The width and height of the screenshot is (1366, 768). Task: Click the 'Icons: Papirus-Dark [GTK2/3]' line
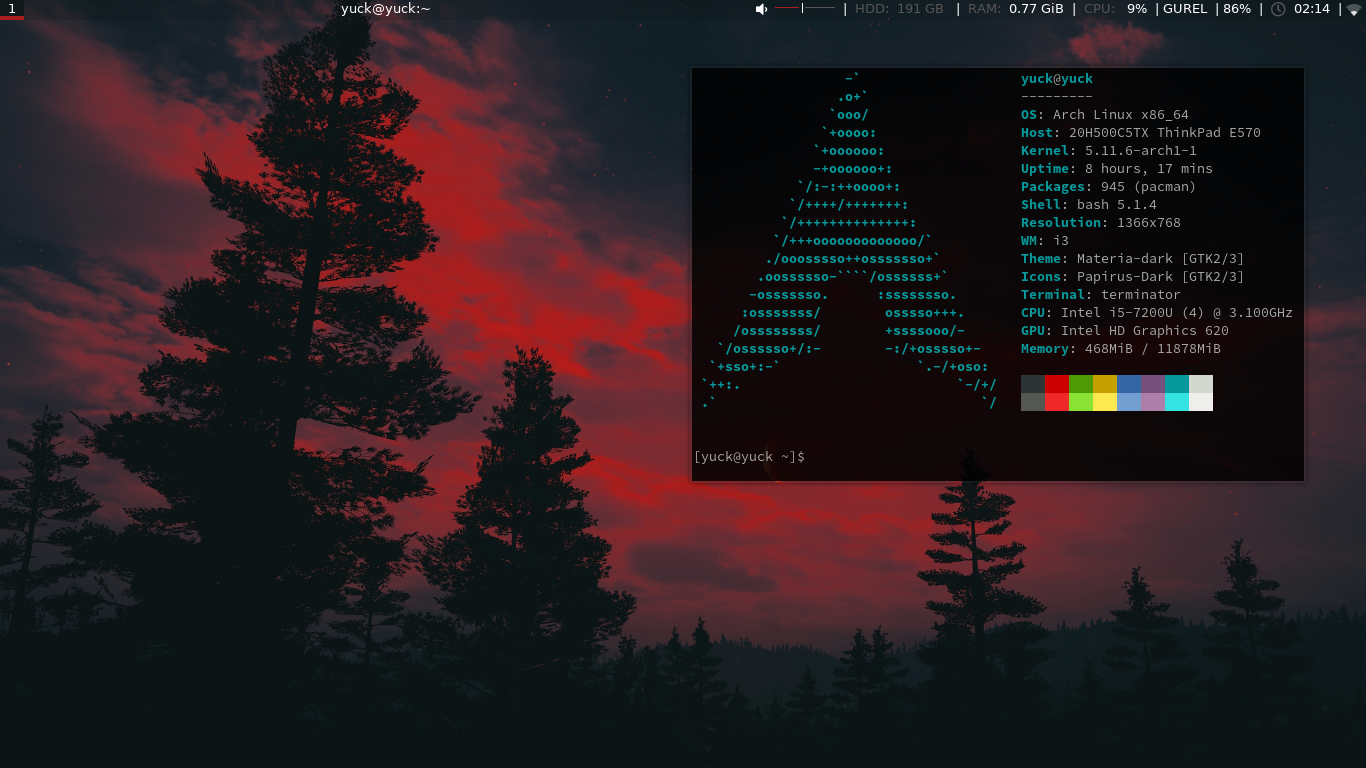(x=1133, y=277)
